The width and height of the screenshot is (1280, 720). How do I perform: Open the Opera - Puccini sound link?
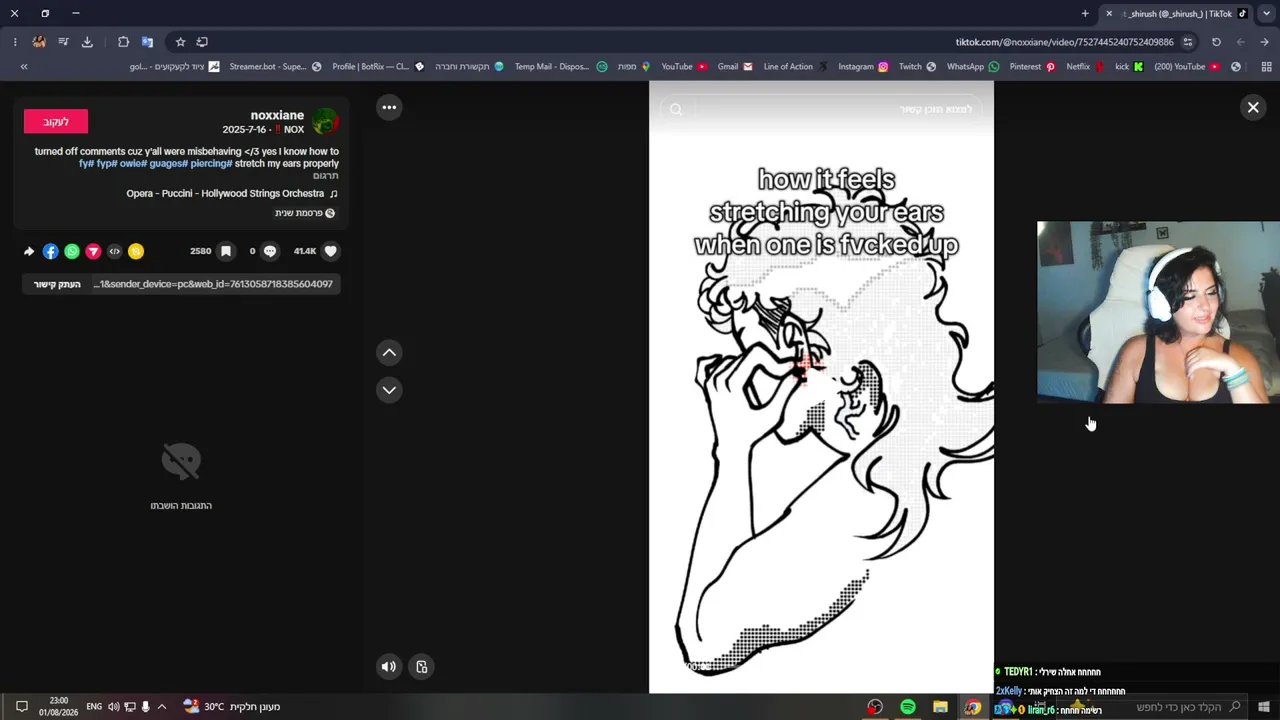[x=232, y=194]
